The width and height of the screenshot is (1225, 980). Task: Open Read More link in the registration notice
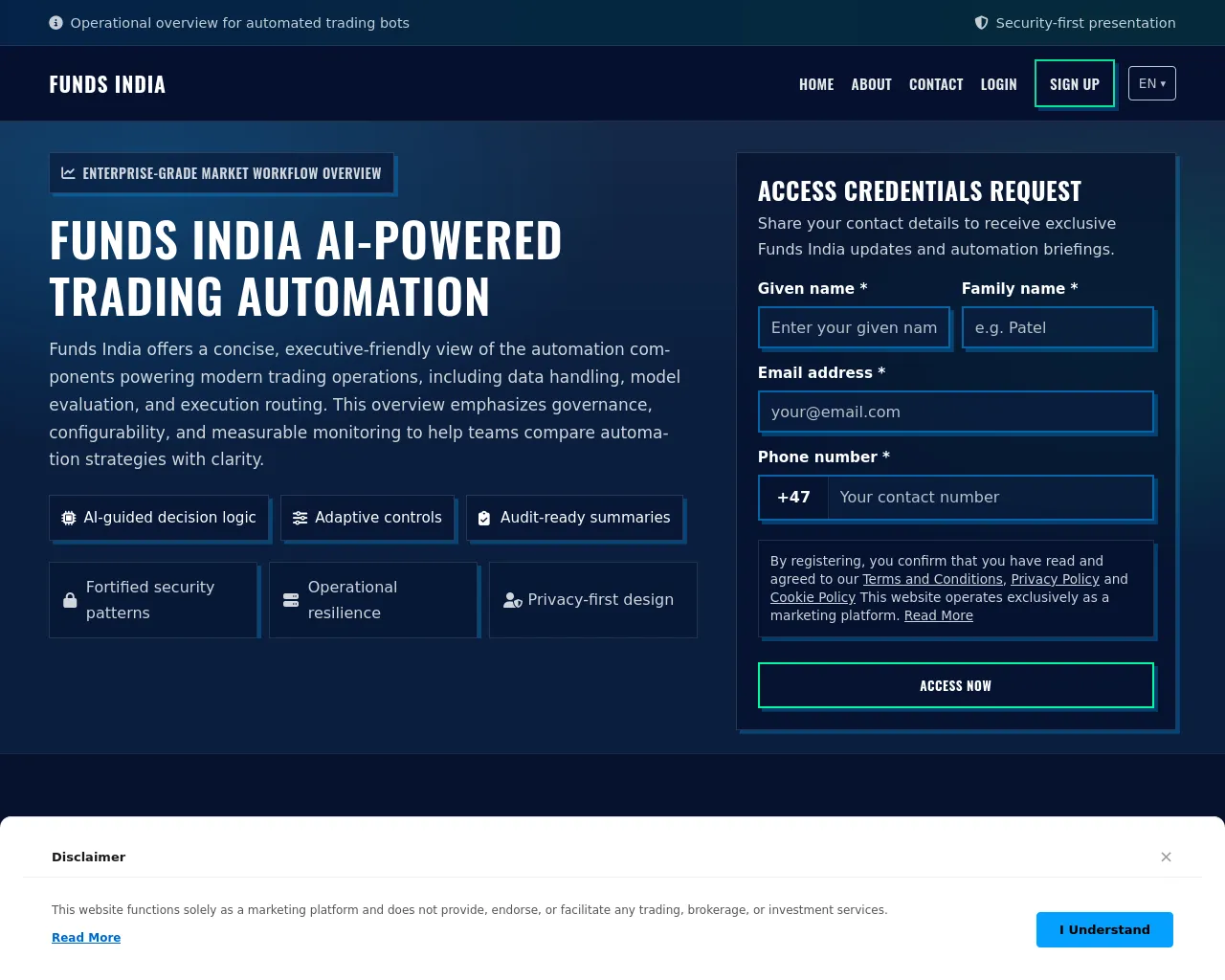(939, 615)
